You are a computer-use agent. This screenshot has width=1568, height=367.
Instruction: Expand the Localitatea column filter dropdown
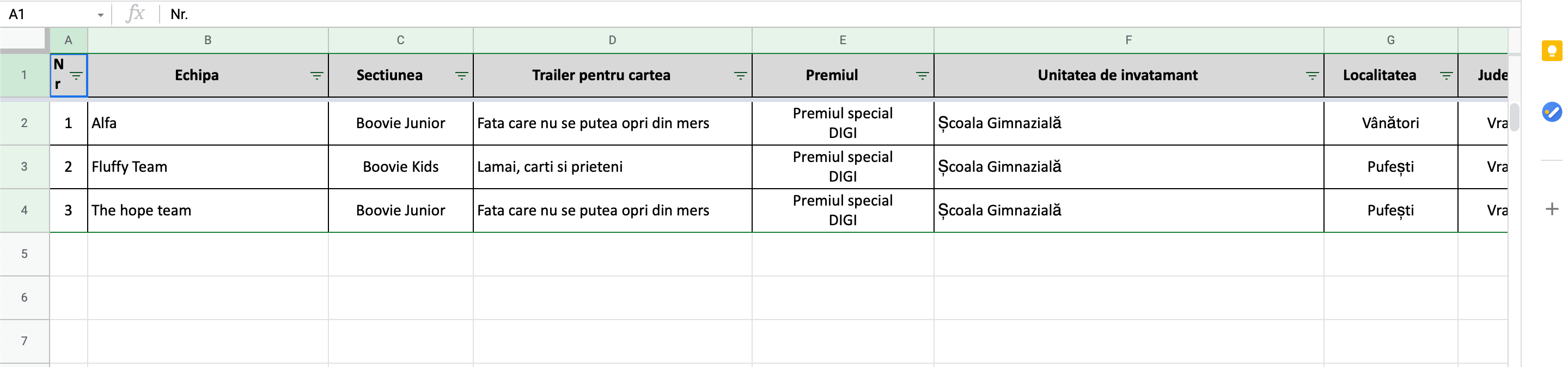1445,76
